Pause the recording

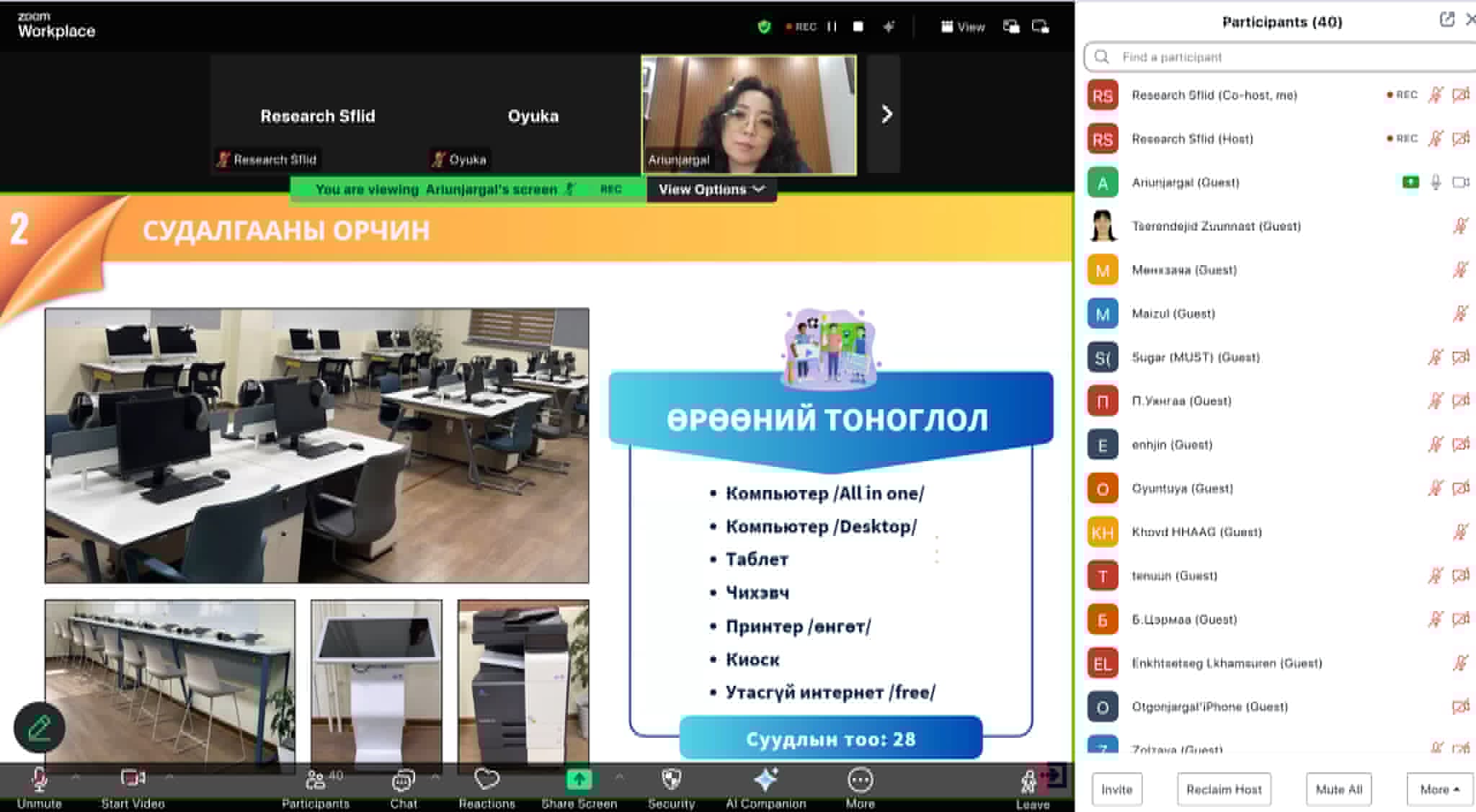[832, 27]
